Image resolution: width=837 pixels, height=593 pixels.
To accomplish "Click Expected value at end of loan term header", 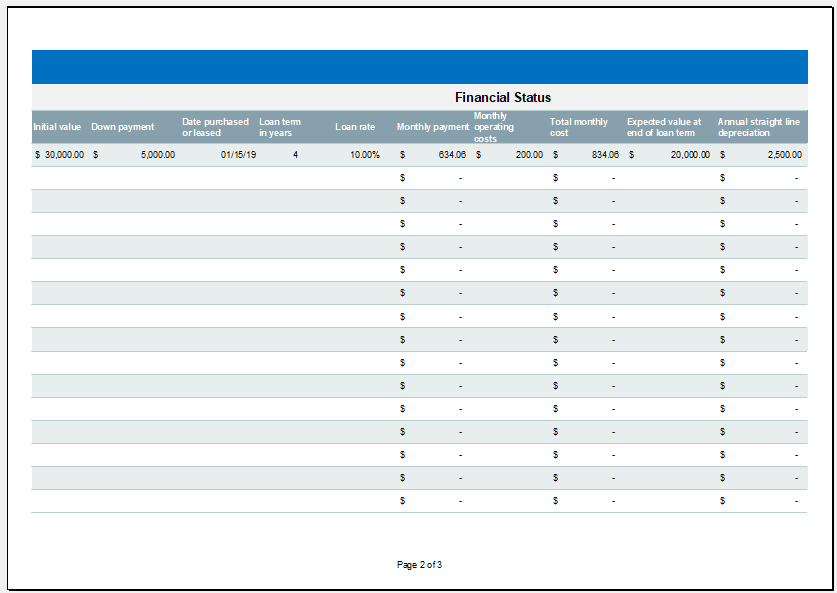I will (664, 127).
